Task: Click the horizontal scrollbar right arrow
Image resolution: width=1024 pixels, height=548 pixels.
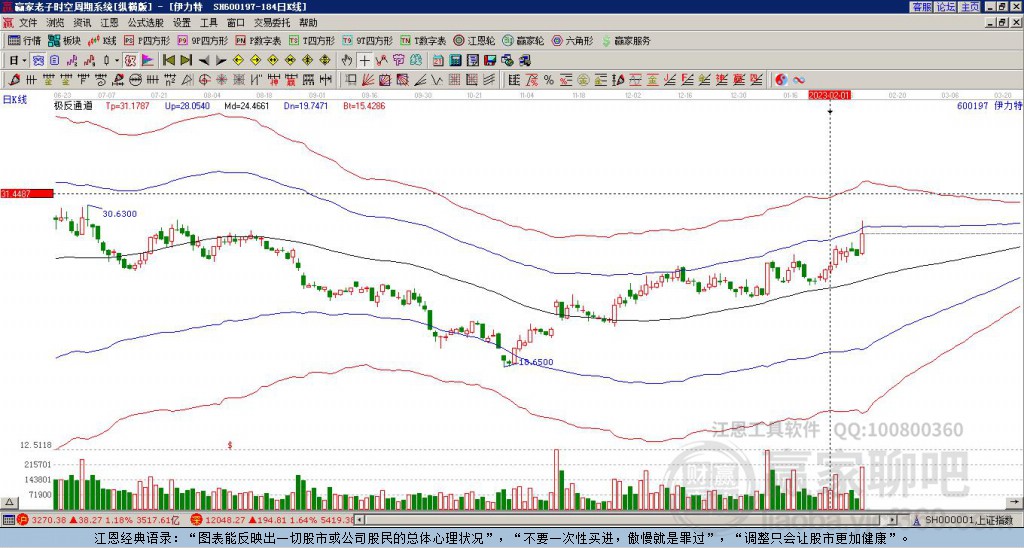Action: pos(892,520)
